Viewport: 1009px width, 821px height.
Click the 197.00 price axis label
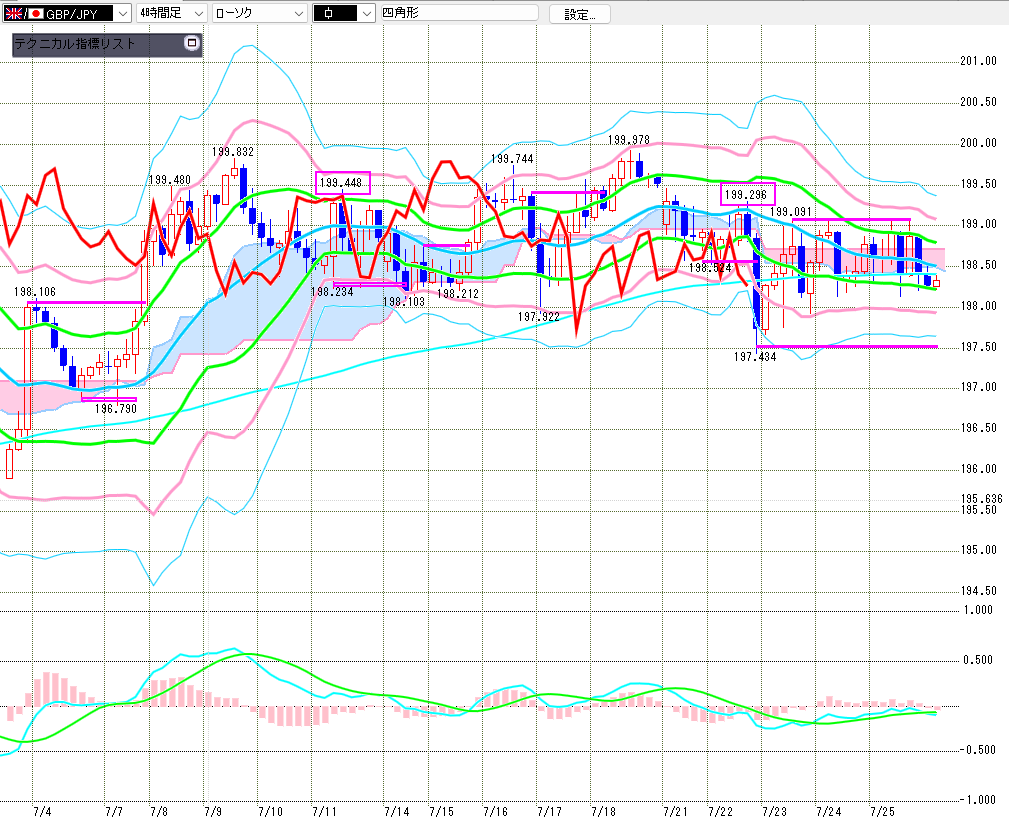pyautogui.click(x=978, y=387)
